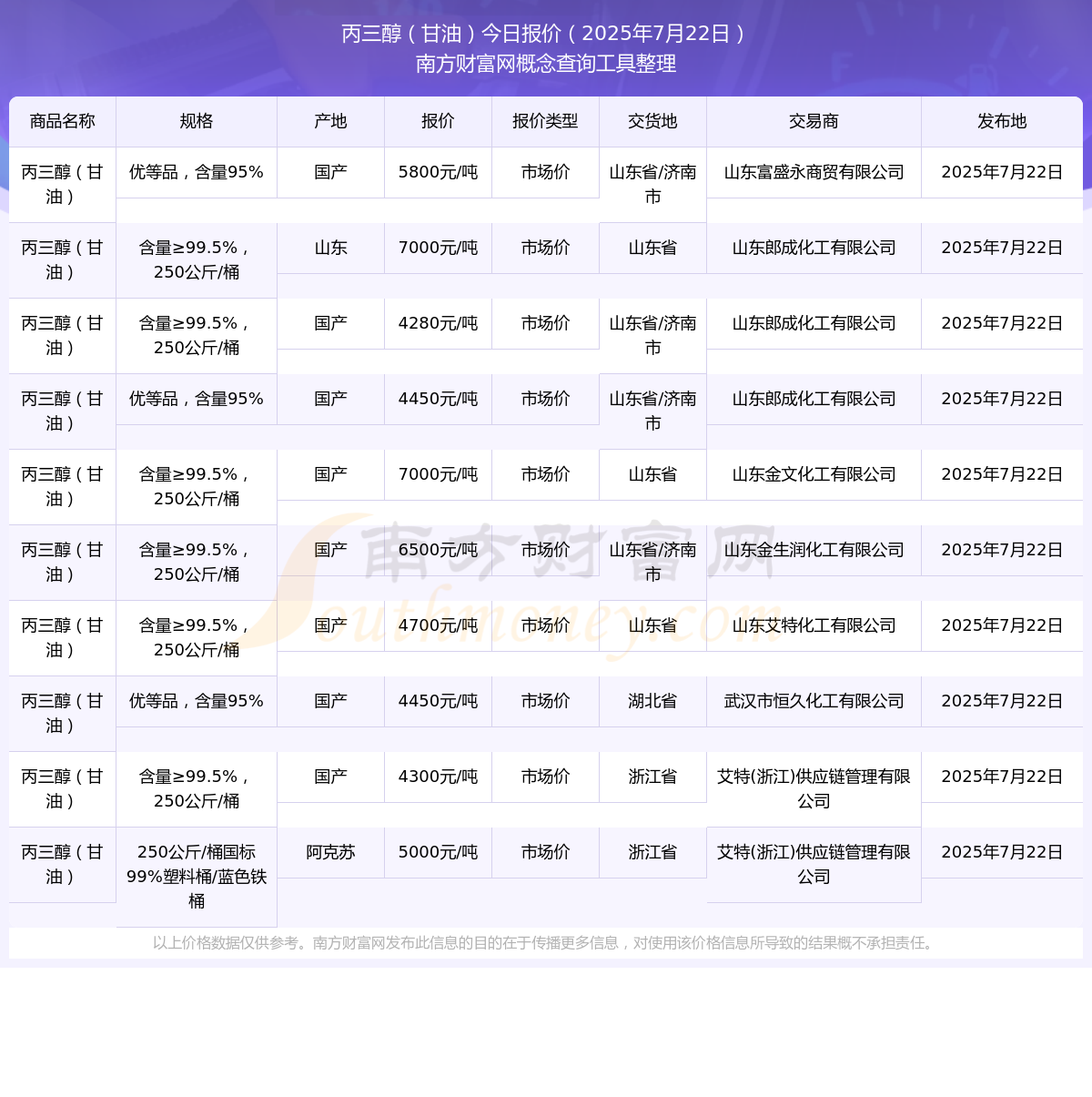Image resolution: width=1092 pixels, height=1097 pixels.
Task: Click the origin cell 阿克苏
Action: click(x=330, y=852)
